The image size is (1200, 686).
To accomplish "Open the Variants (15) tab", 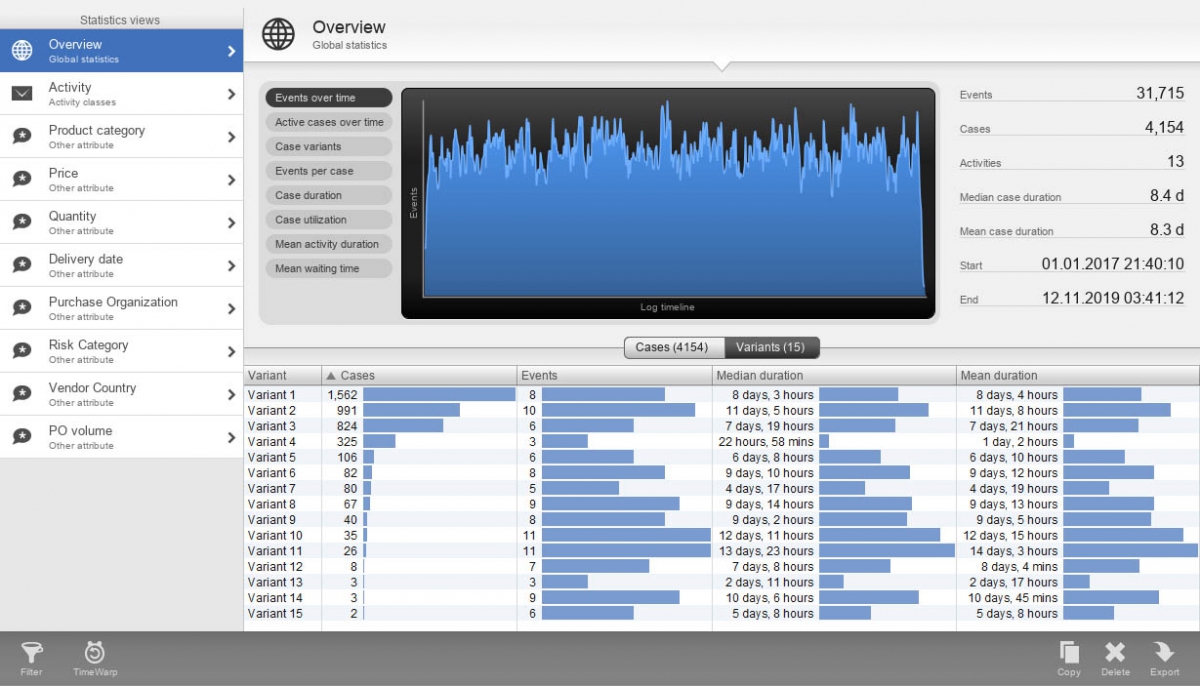I will coord(772,347).
